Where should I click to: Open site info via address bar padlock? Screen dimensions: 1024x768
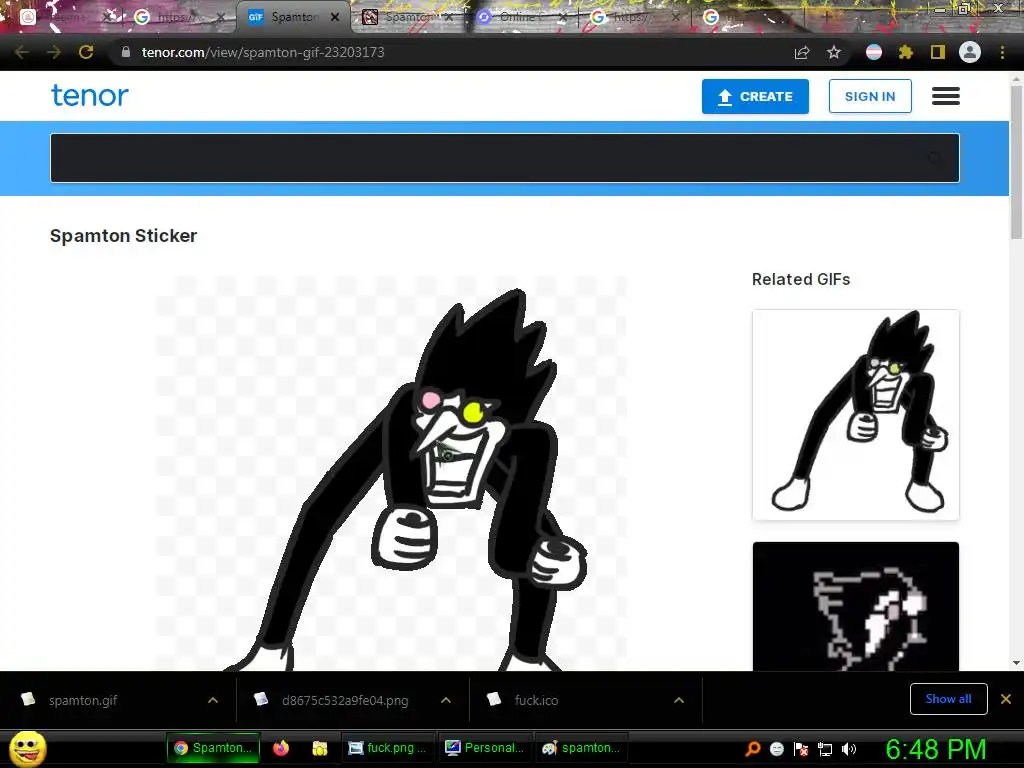126,52
